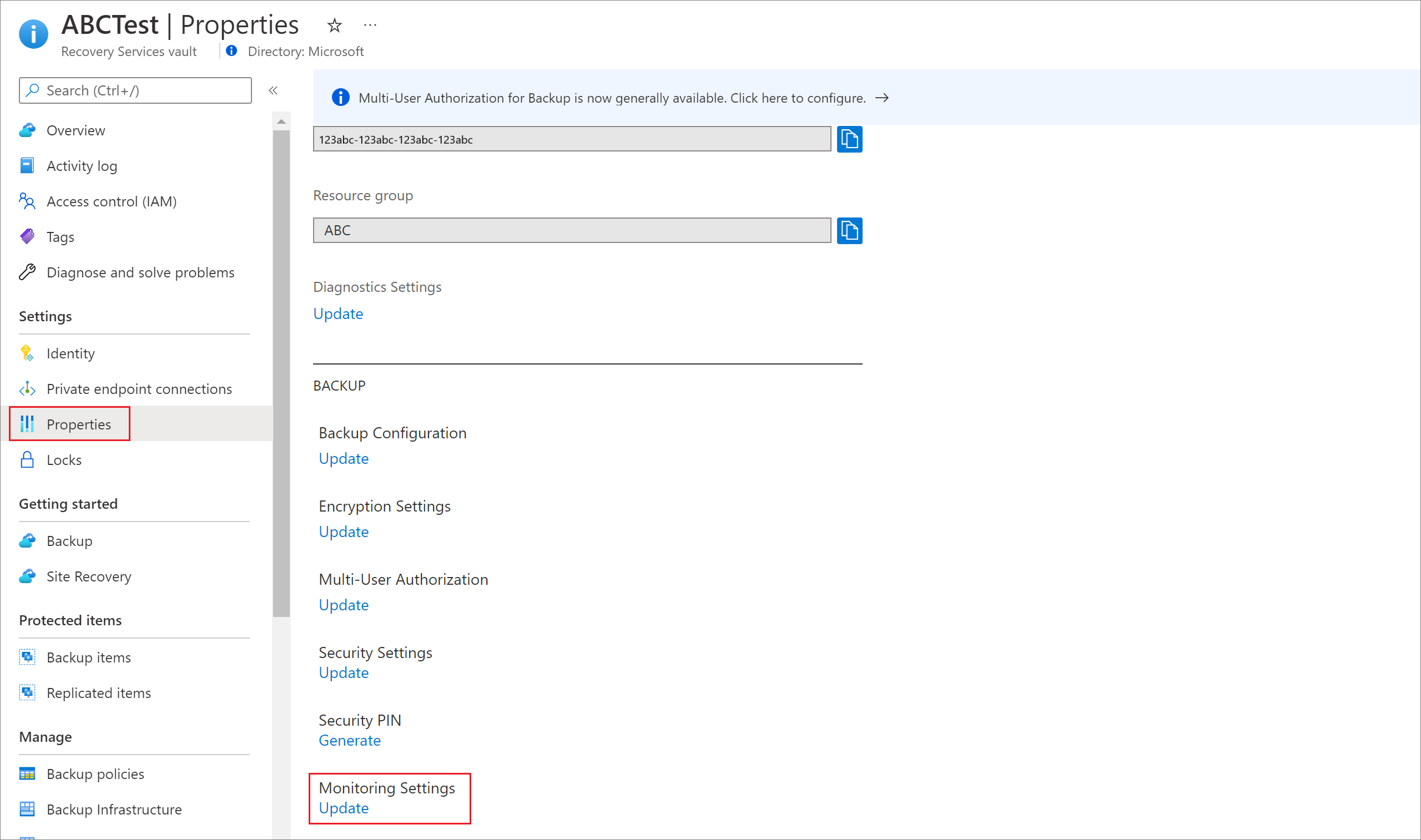Viewport: 1421px width, 840px height.
Task: Click the Properties panel icon
Action: (27, 423)
